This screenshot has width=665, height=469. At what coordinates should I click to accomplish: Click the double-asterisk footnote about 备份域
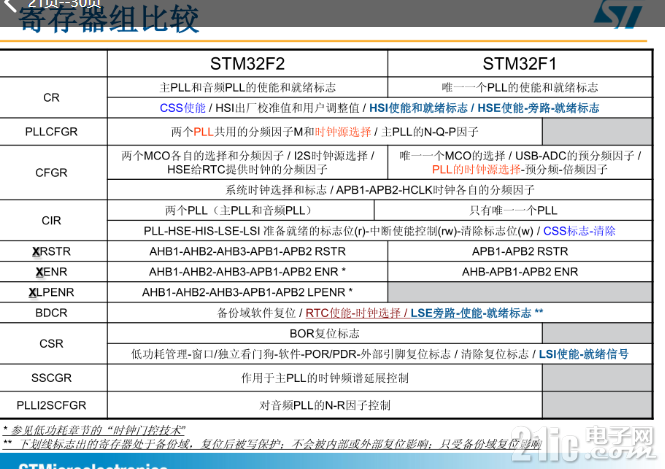click(272, 444)
